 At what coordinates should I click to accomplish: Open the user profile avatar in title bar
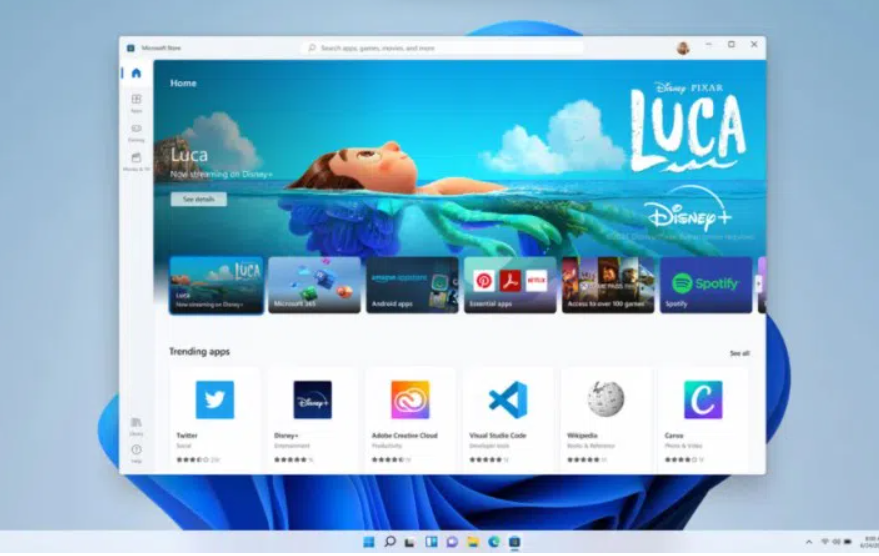(x=683, y=48)
